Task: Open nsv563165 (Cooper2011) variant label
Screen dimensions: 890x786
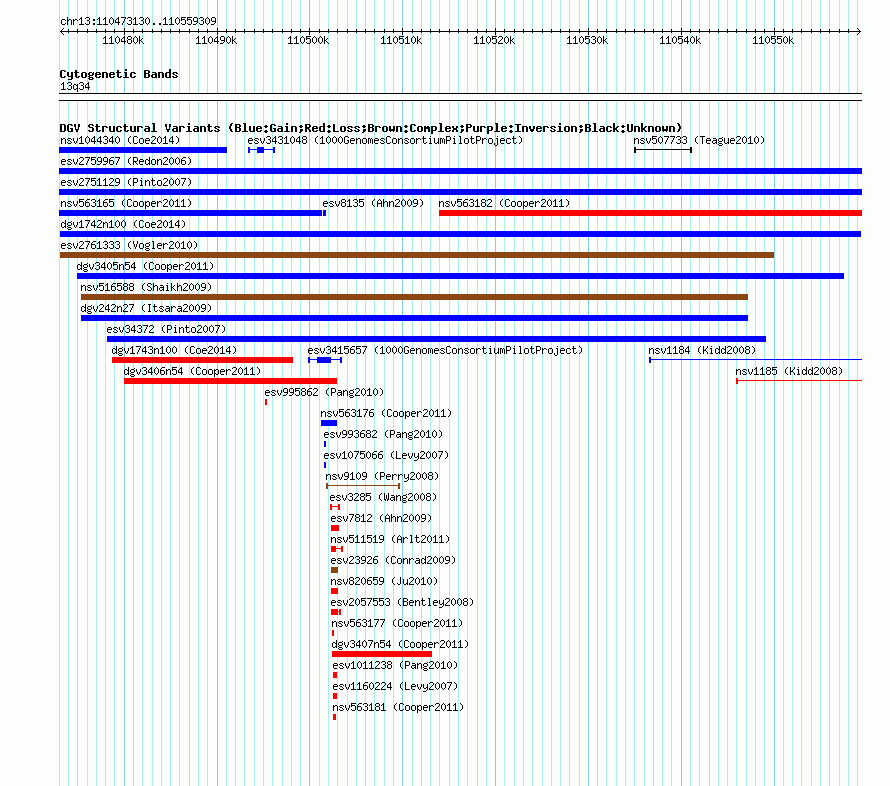Action: [126, 203]
